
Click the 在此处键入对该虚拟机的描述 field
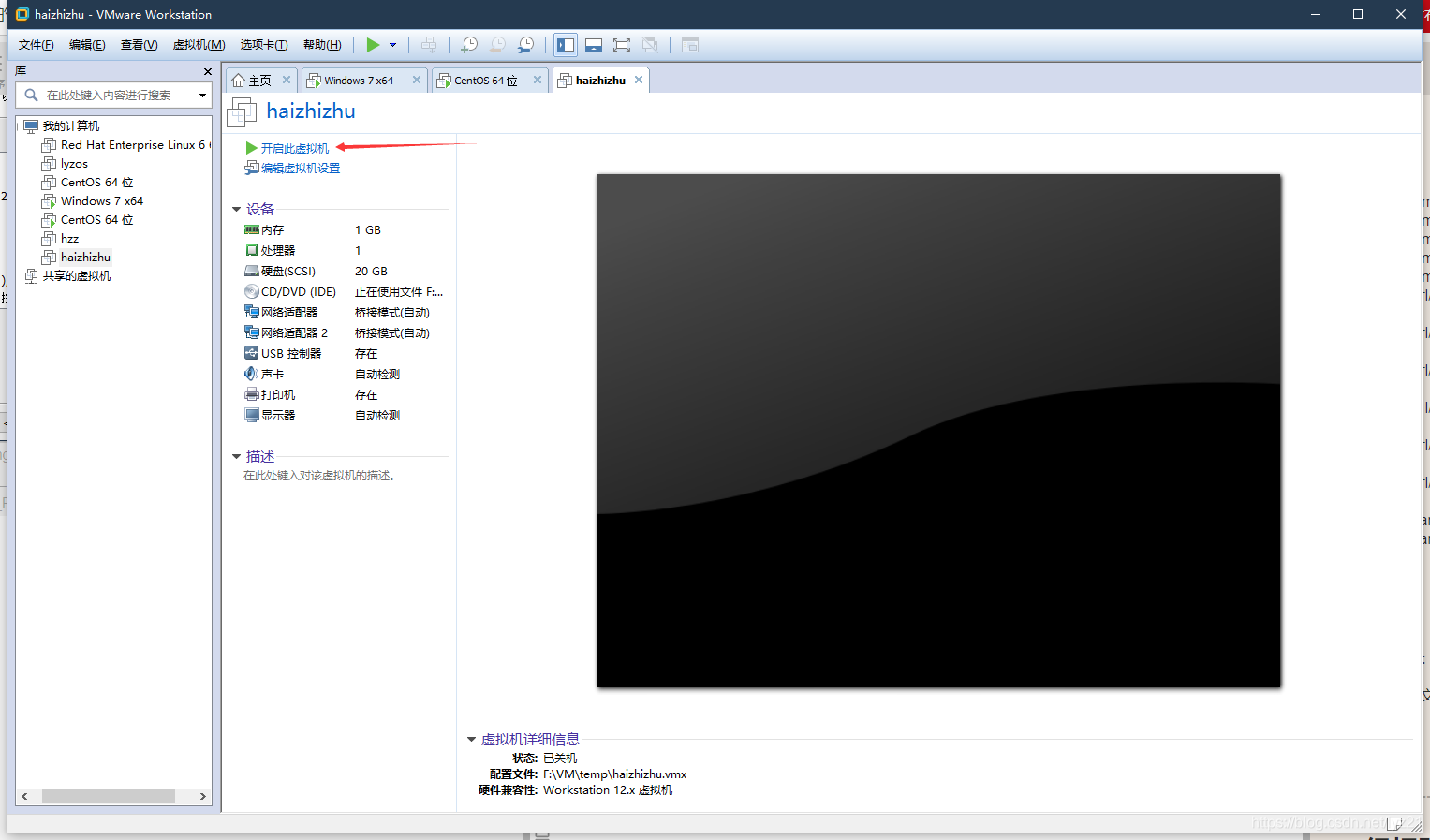click(x=318, y=476)
